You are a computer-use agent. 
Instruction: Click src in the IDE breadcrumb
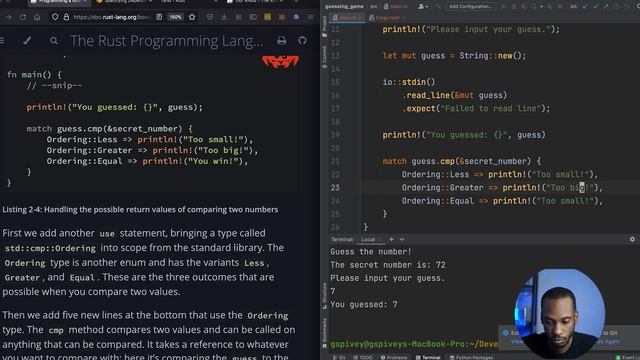click(x=373, y=7)
